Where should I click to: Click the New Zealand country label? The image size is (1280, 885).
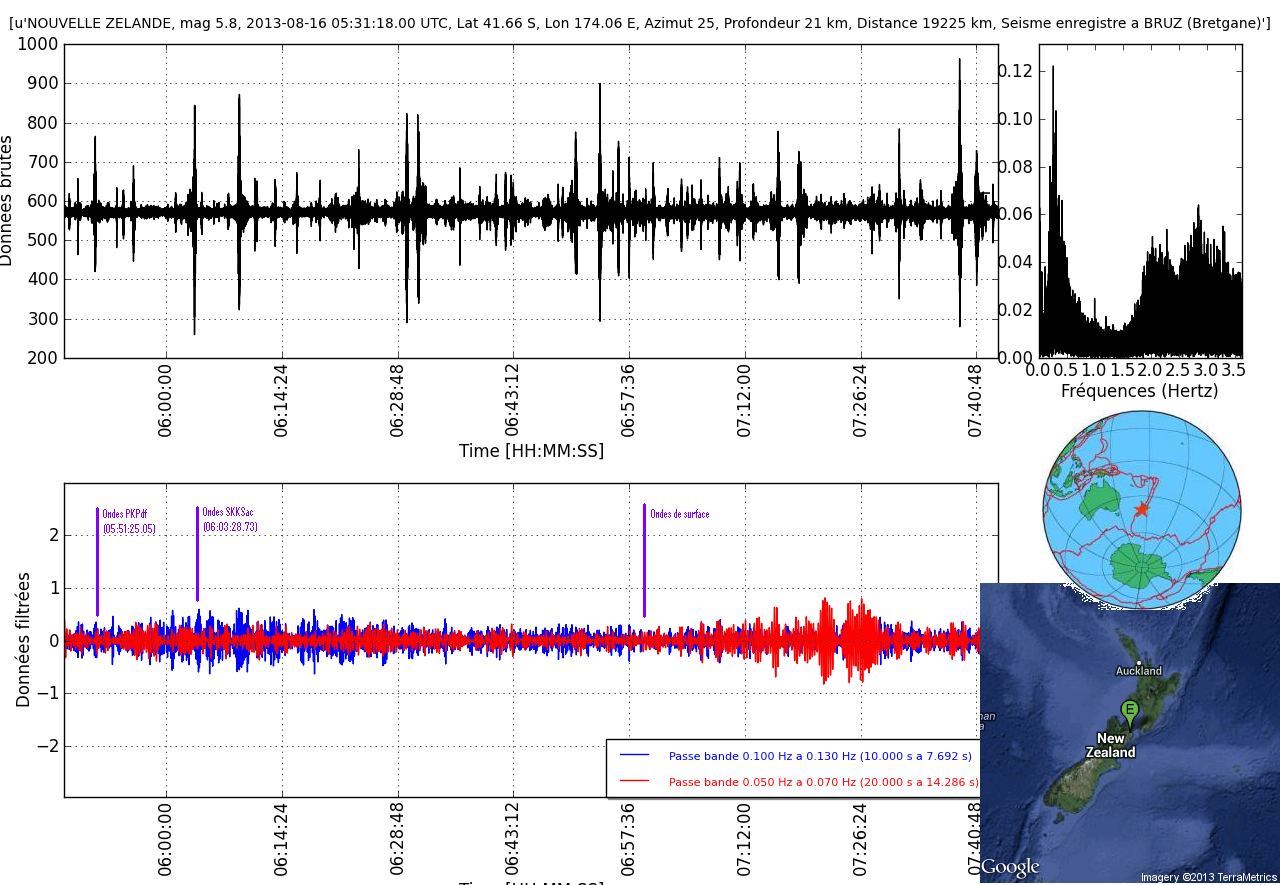(x=1110, y=746)
